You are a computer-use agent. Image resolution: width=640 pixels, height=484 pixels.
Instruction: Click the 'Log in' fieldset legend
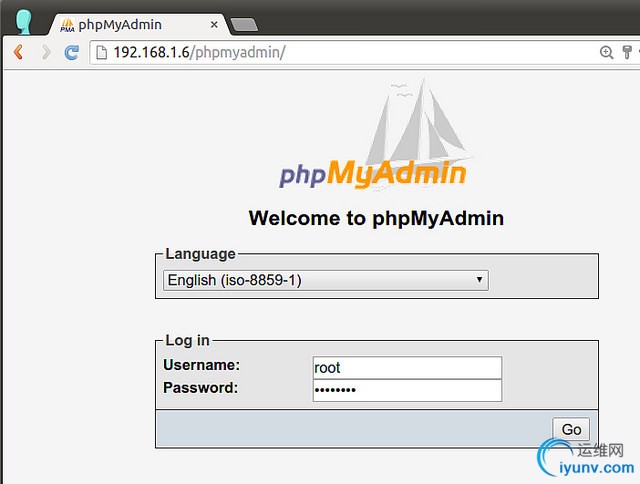187,340
